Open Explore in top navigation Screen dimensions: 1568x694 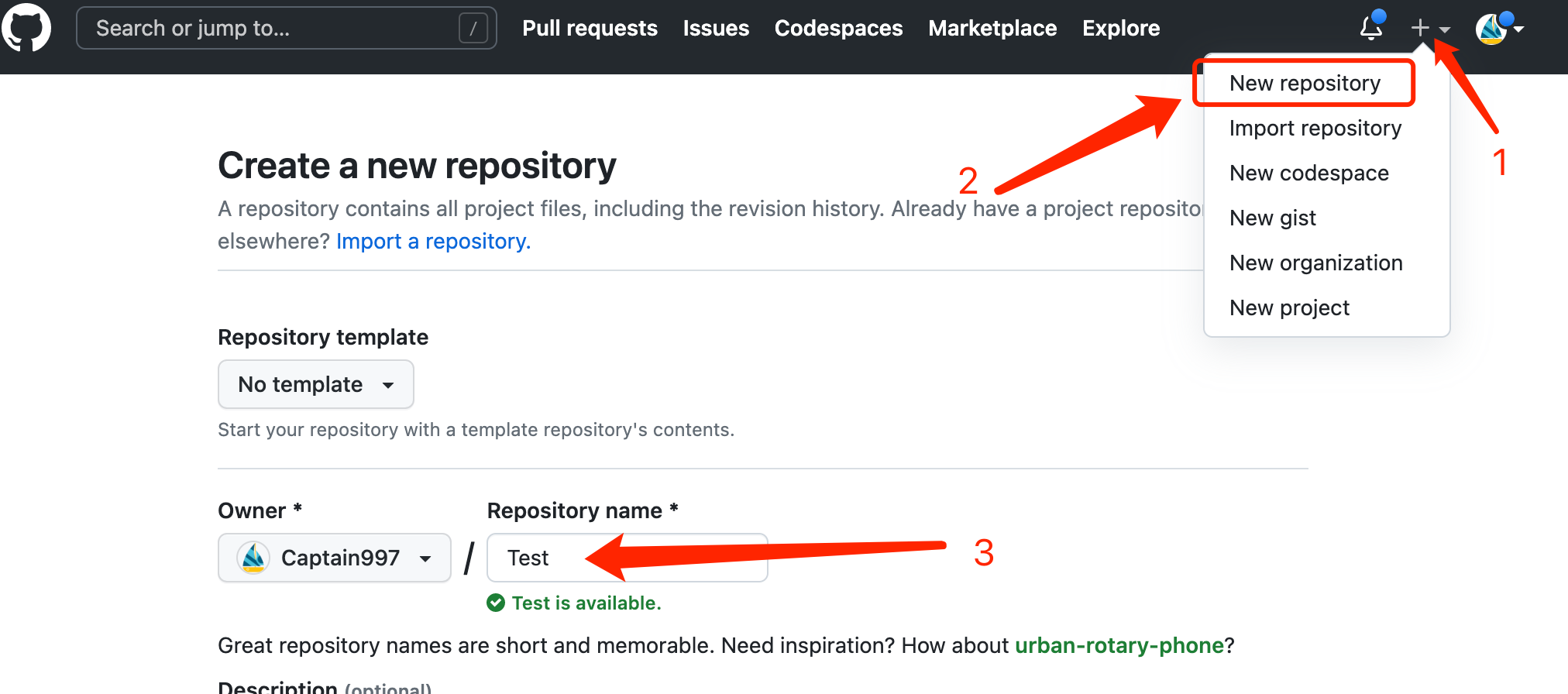[x=1121, y=28]
